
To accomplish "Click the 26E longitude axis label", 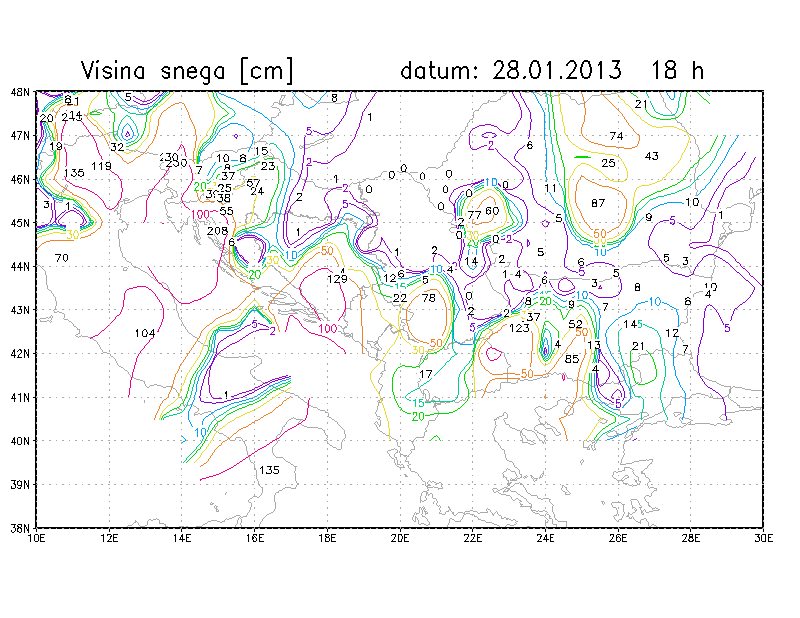I will pyautogui.click(x=618, y=538).
